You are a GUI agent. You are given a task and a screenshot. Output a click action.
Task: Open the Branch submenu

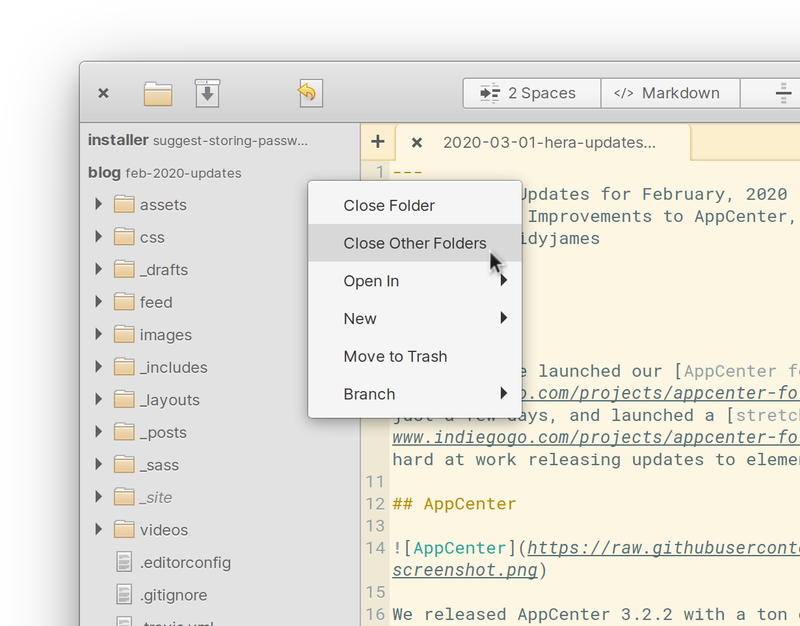415,394
